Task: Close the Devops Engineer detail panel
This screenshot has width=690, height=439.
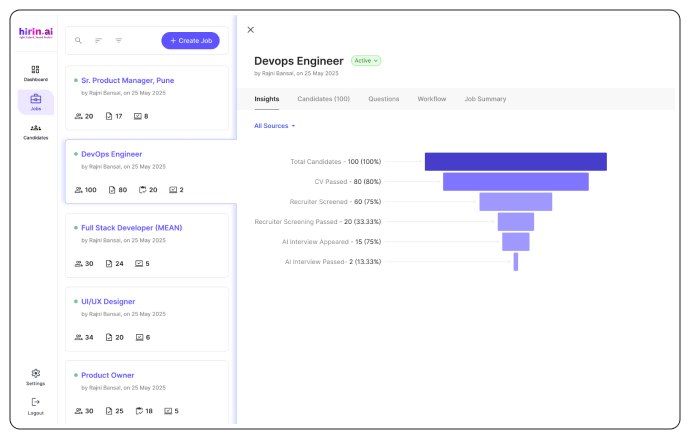Action: click(250, 30)
